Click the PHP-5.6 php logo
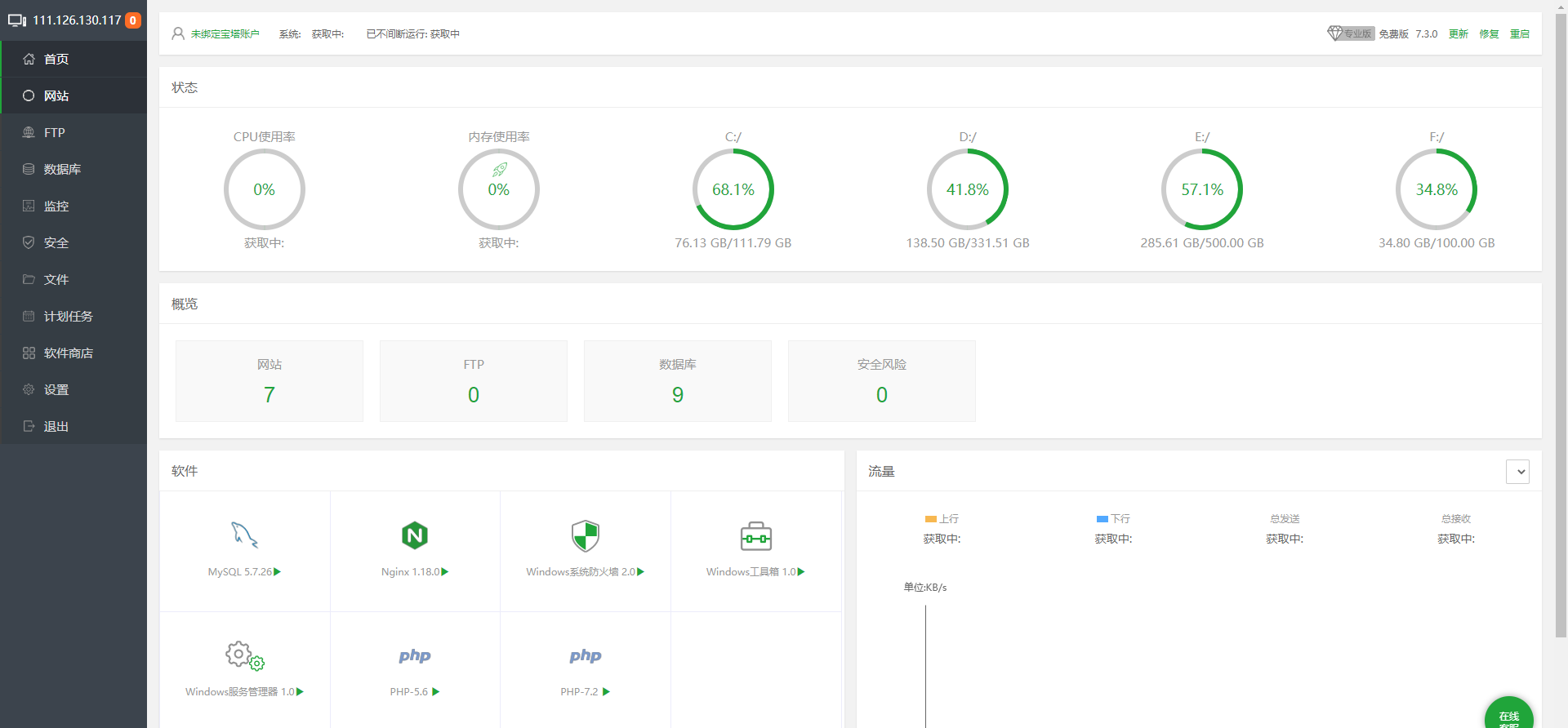This screenshot has width=1568, height=728. [x=415, y=655]
